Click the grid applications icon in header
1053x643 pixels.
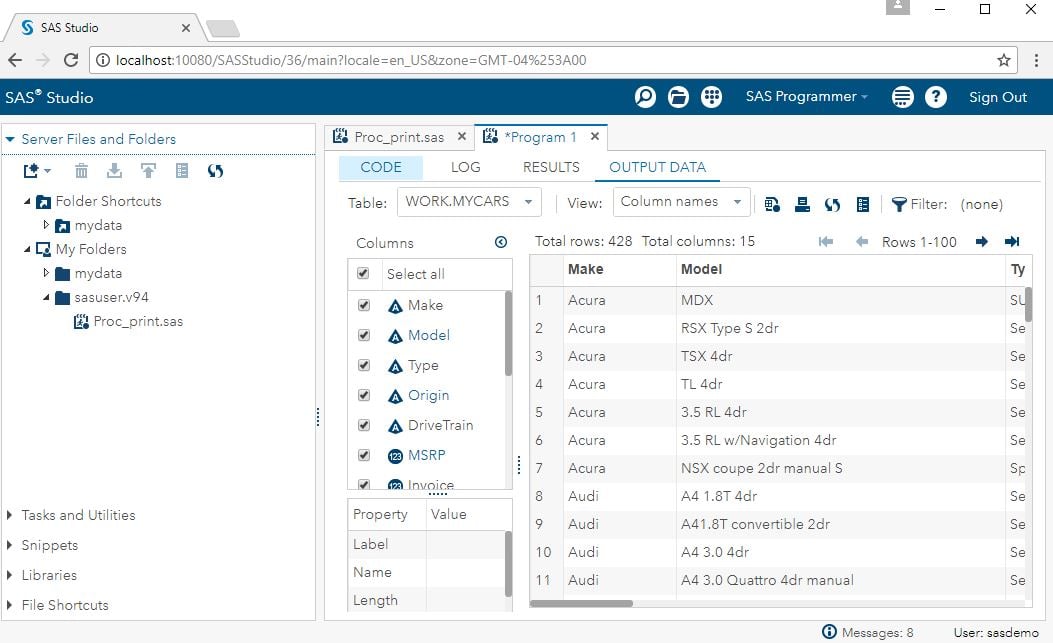[x=711, y=97]
